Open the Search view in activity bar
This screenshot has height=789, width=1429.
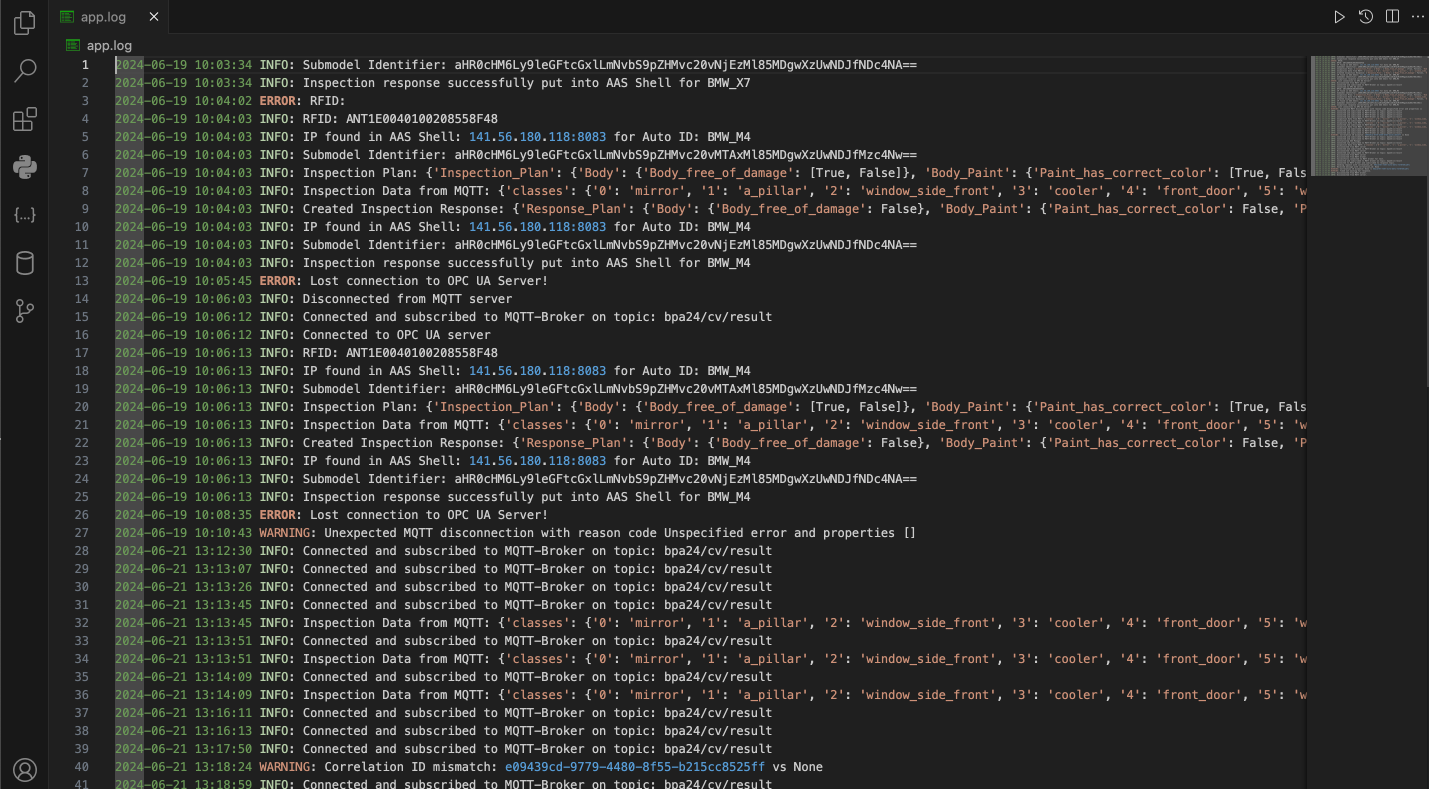[25, 71]
